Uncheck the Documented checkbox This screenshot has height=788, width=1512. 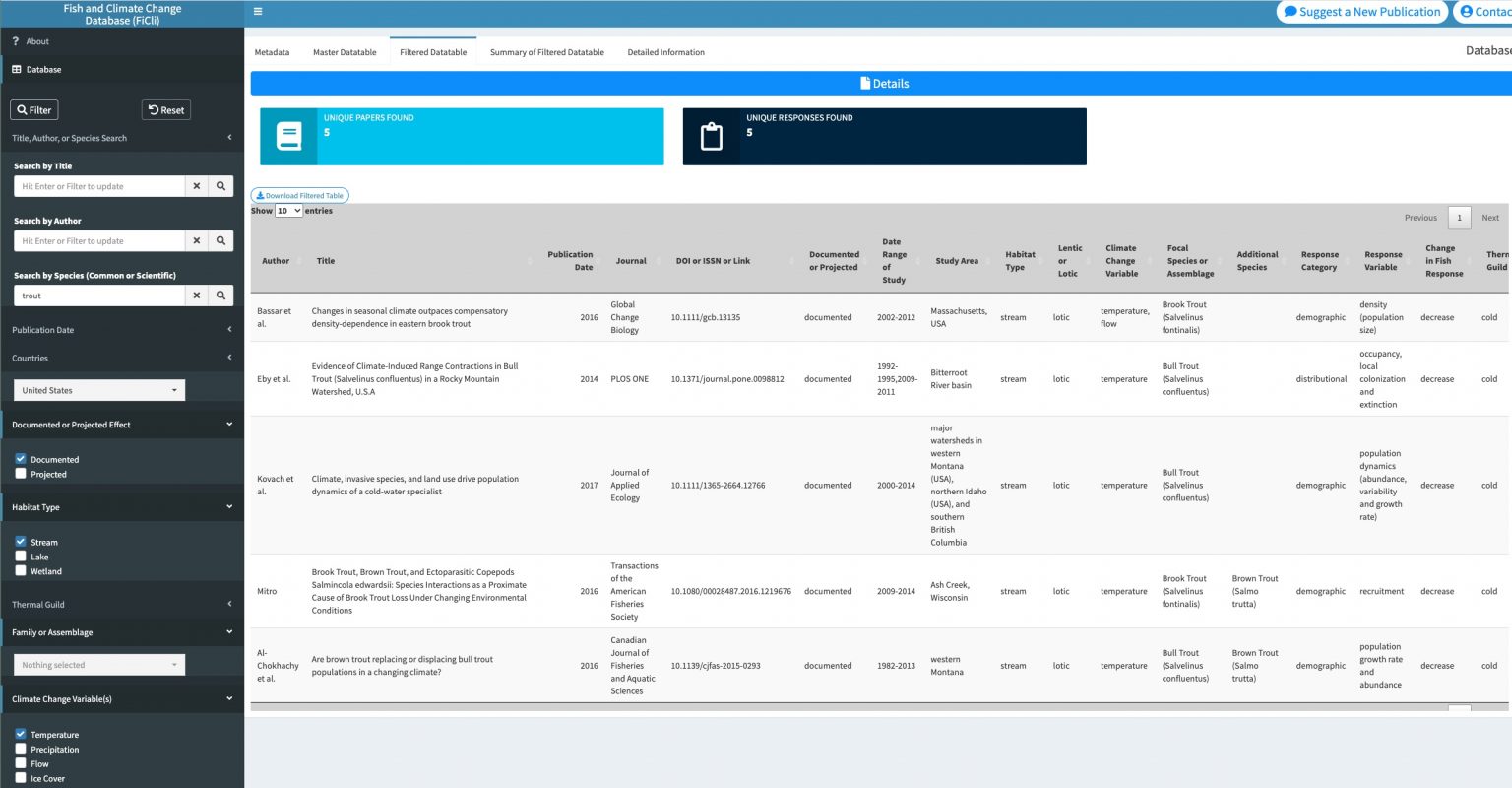pyautogui.click(x=21, y=459)
